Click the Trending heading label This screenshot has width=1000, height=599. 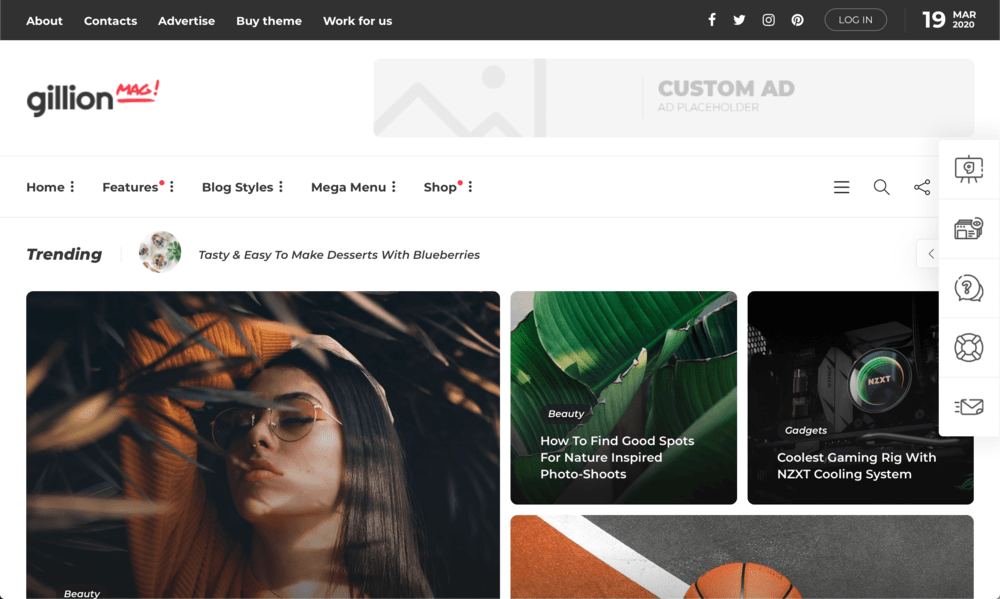[x=64, y=254]
